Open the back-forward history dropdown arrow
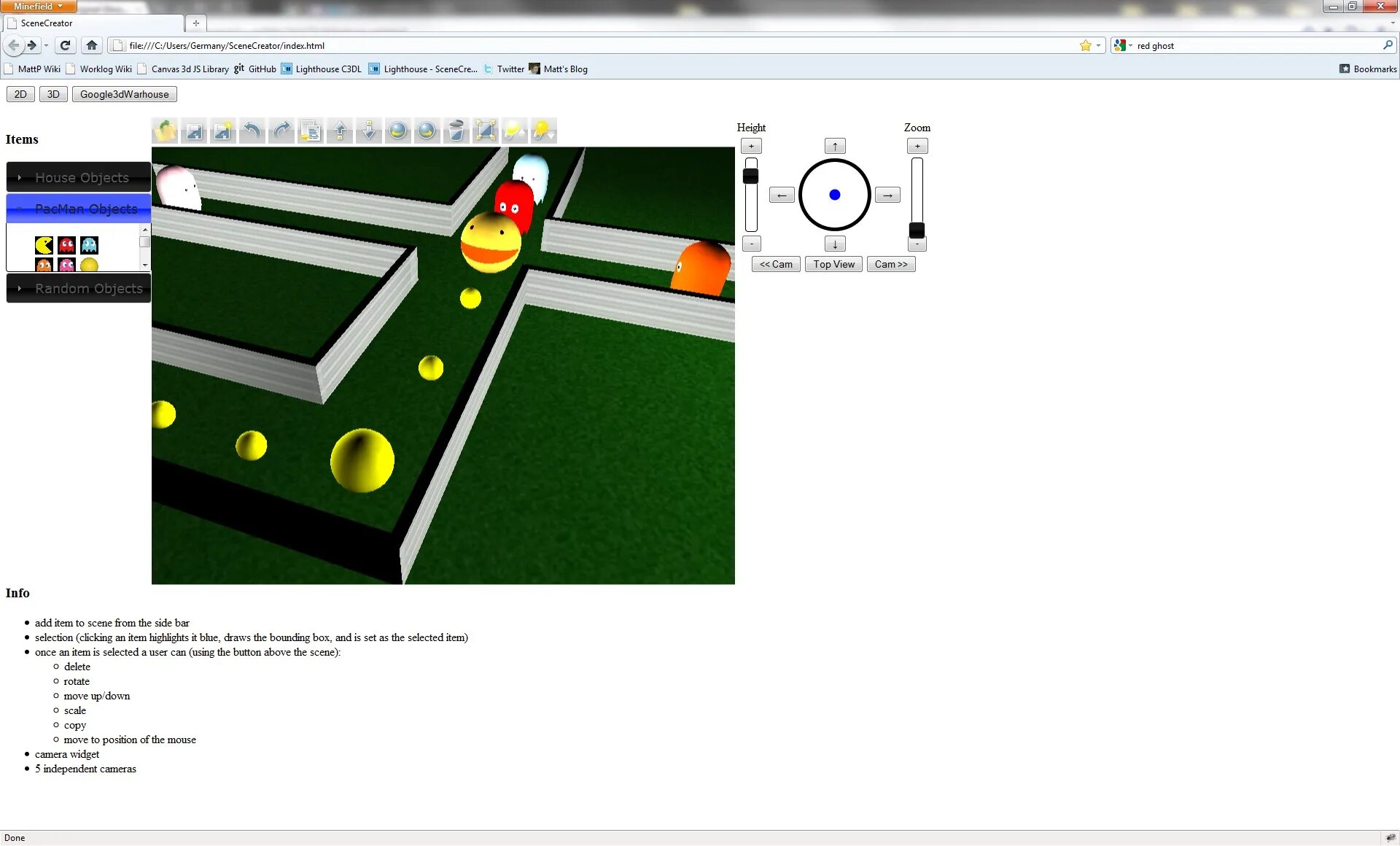Screen dimensions: 1400x846 46,45
